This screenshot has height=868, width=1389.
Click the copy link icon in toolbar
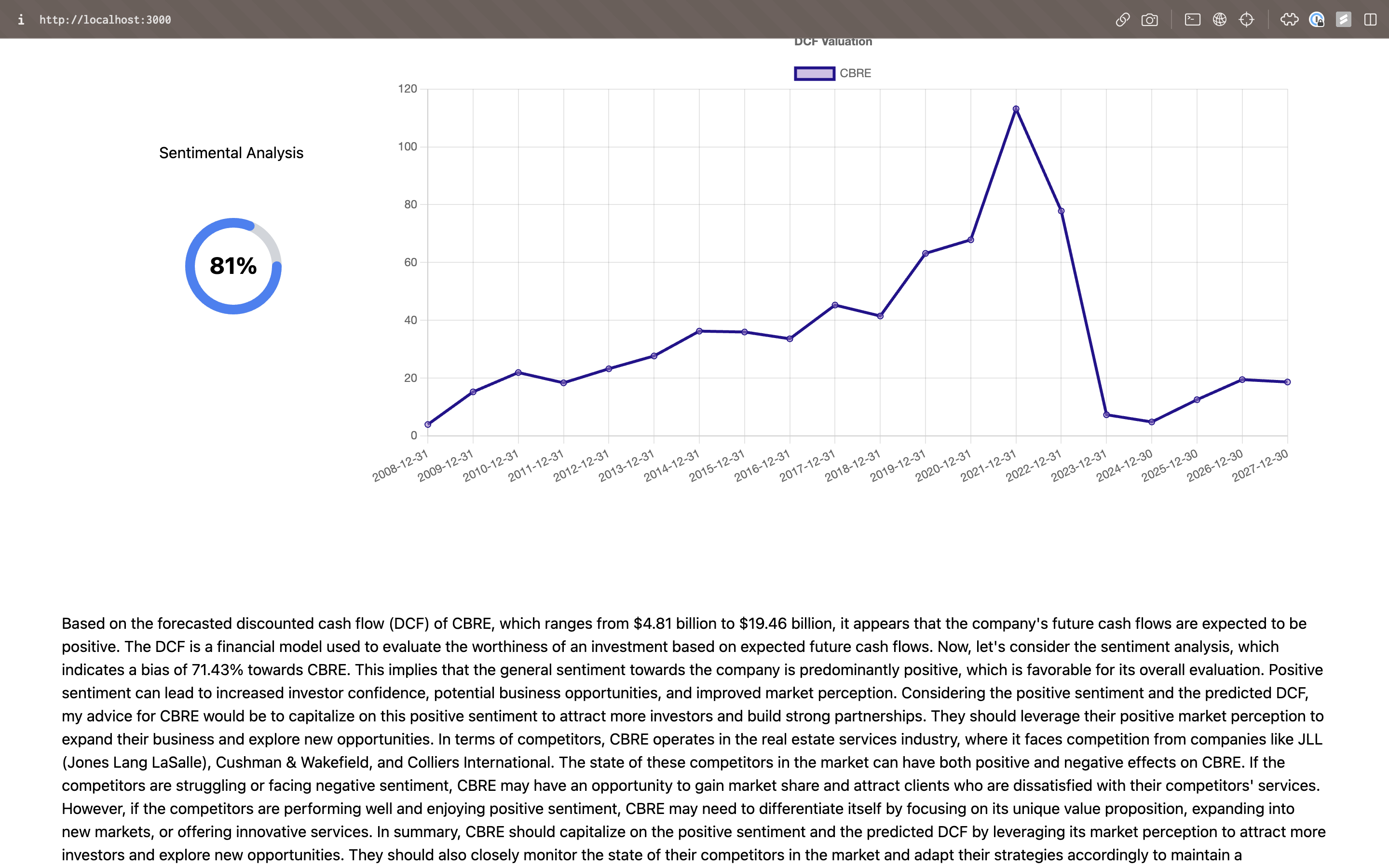coord(1122,19)
